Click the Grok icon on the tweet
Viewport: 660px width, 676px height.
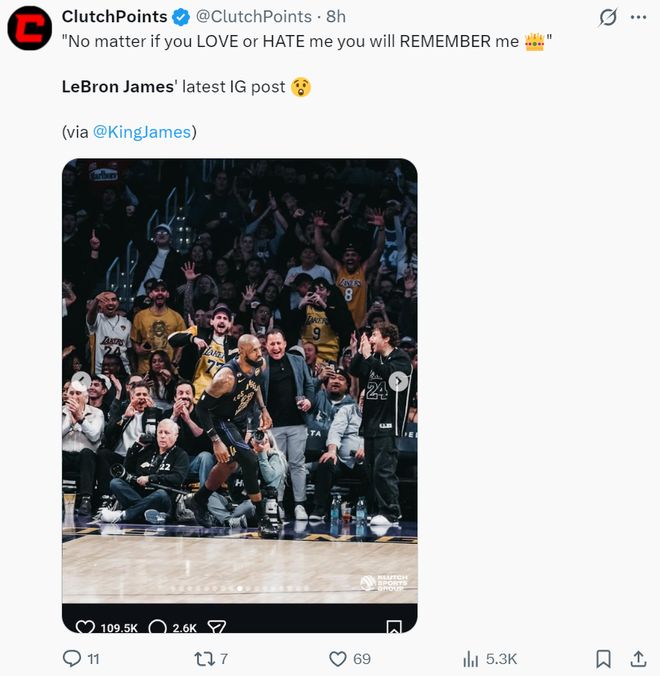pyautogui.click(x=607, y=17)
